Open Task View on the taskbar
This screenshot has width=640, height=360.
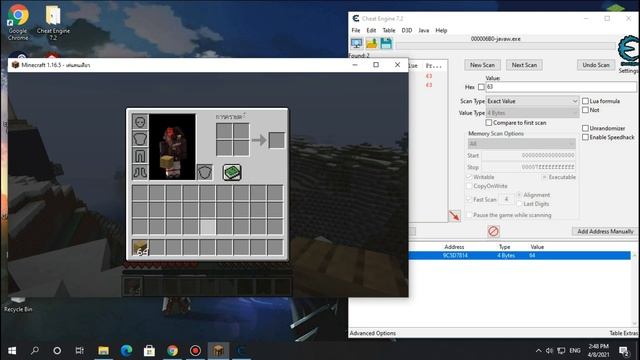click(x=80, y=351)
